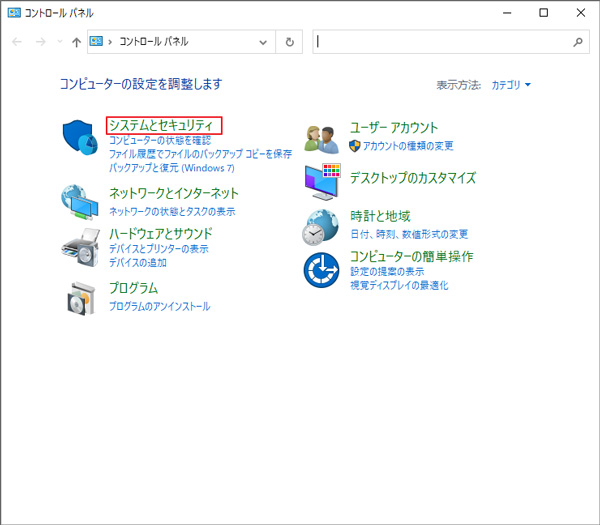The image size is (600, 525).
Task: Go up one level with up arrow
Action: pos(77,42)
